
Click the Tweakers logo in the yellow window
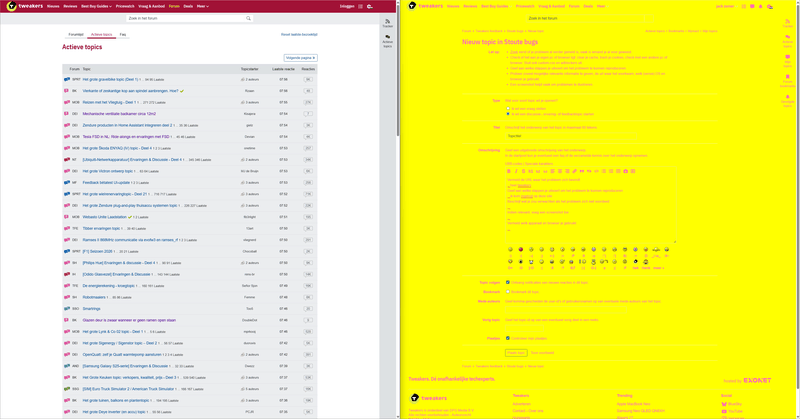(426, 6)
